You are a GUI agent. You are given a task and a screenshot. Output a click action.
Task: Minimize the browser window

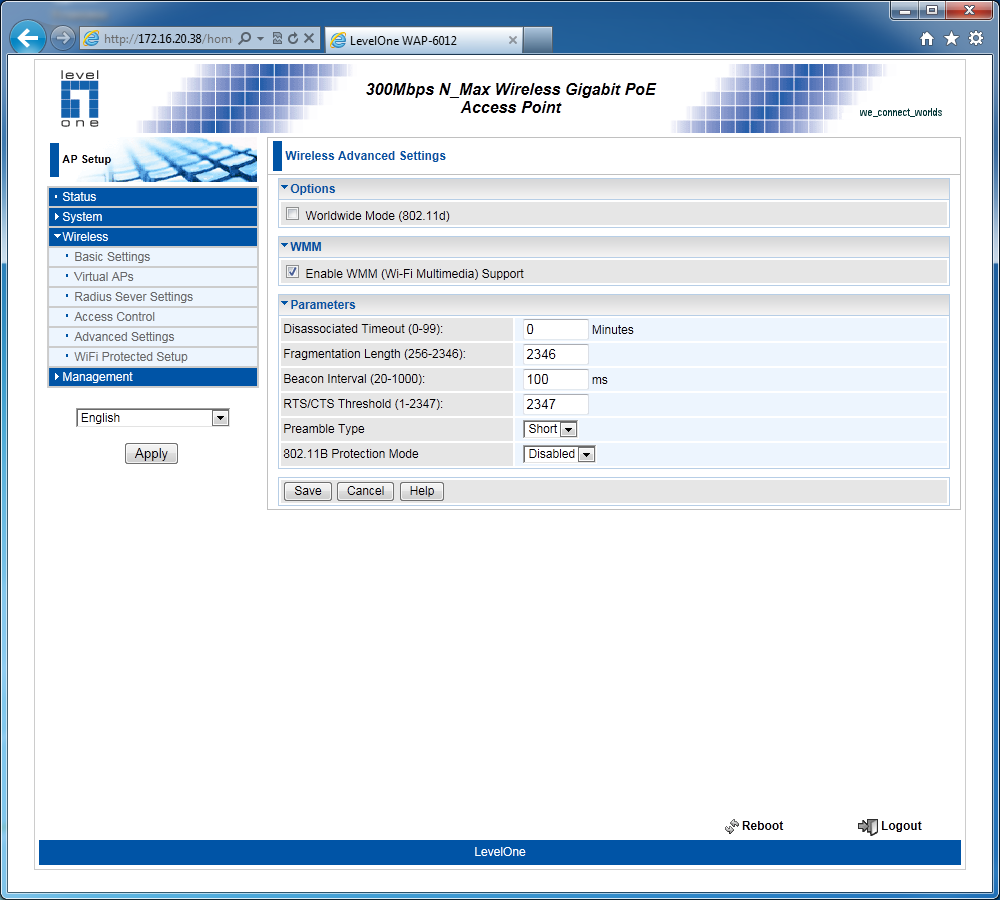(904, 11)
